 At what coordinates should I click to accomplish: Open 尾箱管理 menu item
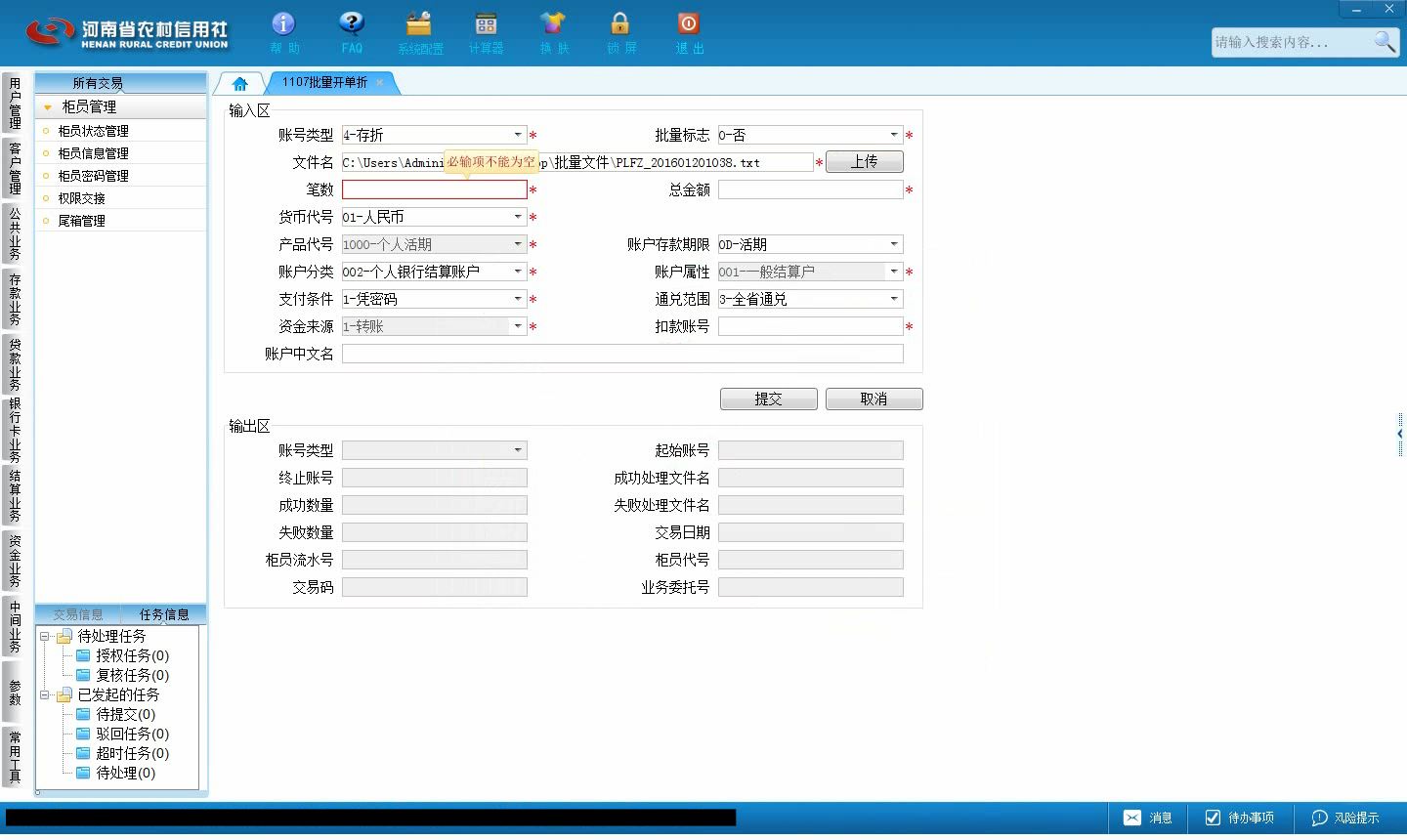pyautogui.click(x=81, y=221)
